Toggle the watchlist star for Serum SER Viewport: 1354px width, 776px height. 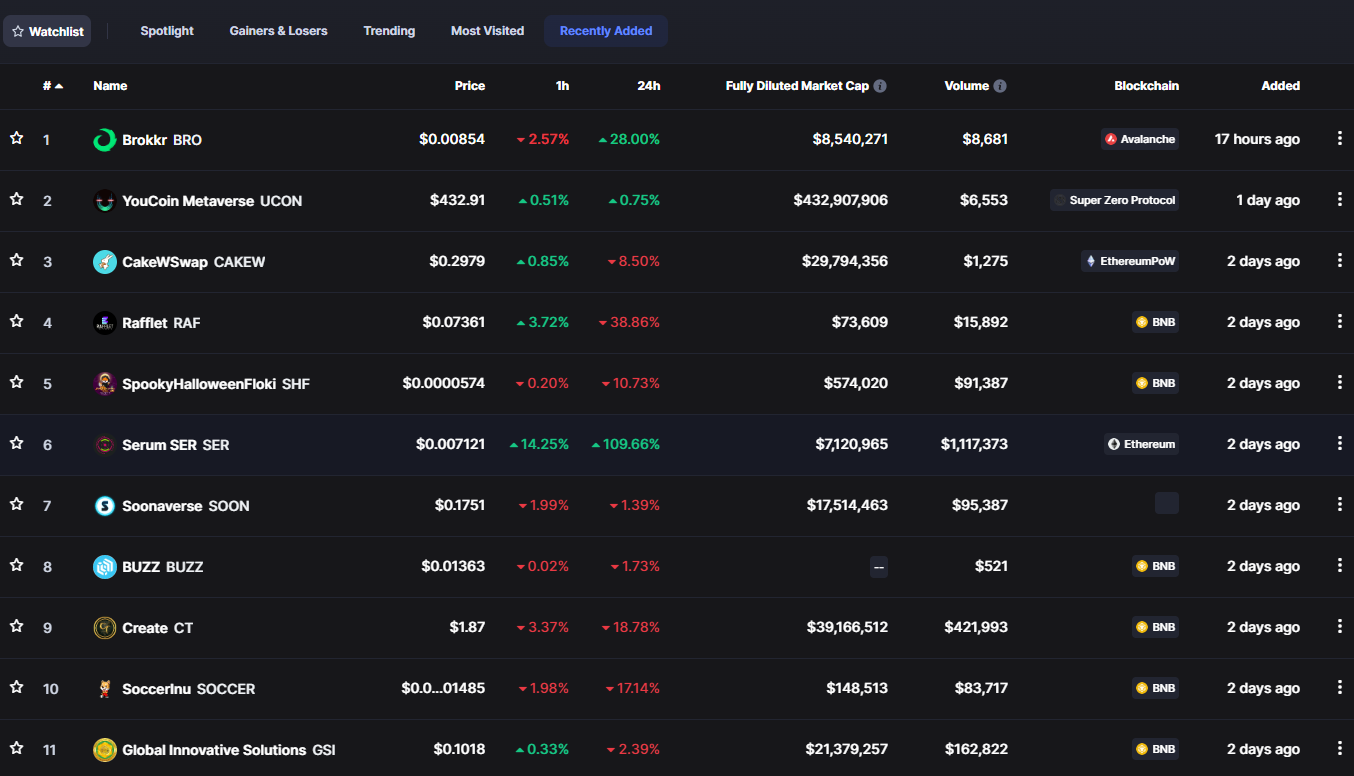click(16, 443)
